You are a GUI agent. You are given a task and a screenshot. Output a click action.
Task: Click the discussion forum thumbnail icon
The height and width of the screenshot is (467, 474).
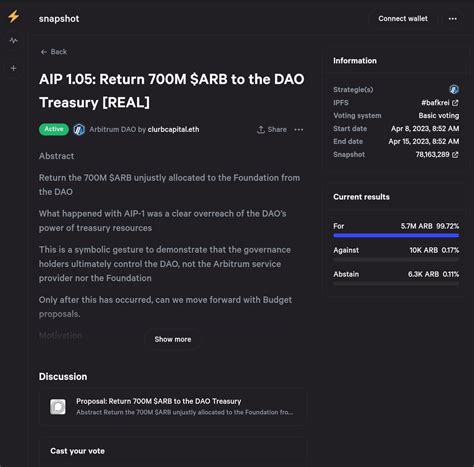pyautogui.click(x=58, y=407)
